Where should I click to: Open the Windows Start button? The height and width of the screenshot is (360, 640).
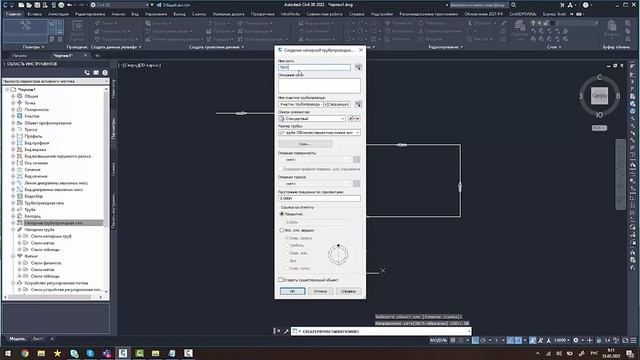pos(8,353)
